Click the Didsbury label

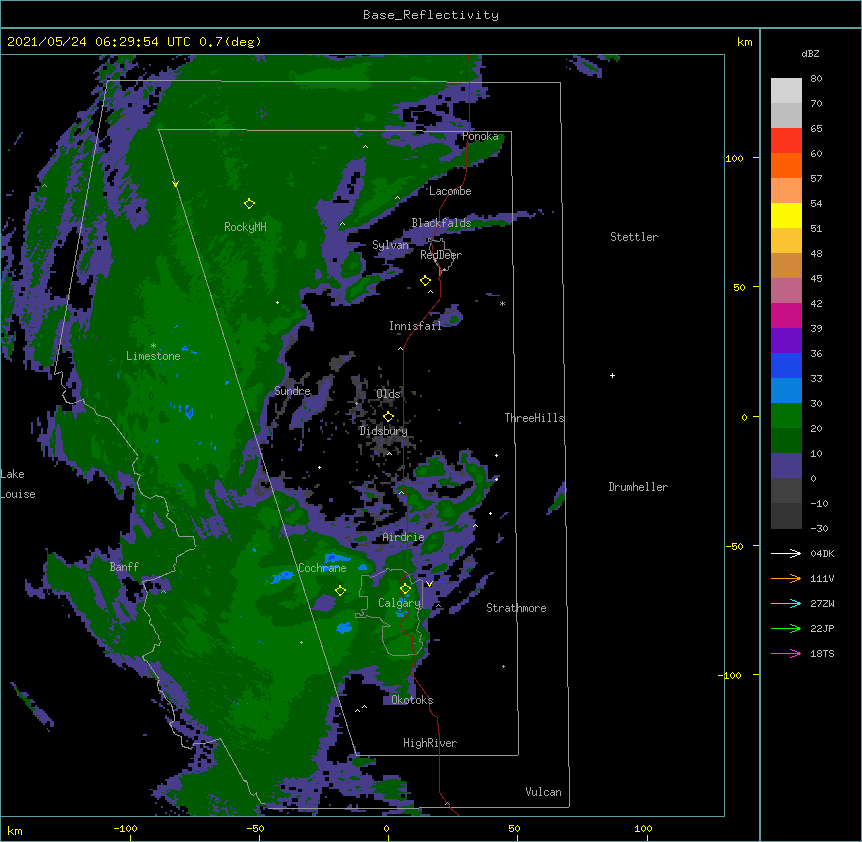point(383,431)
